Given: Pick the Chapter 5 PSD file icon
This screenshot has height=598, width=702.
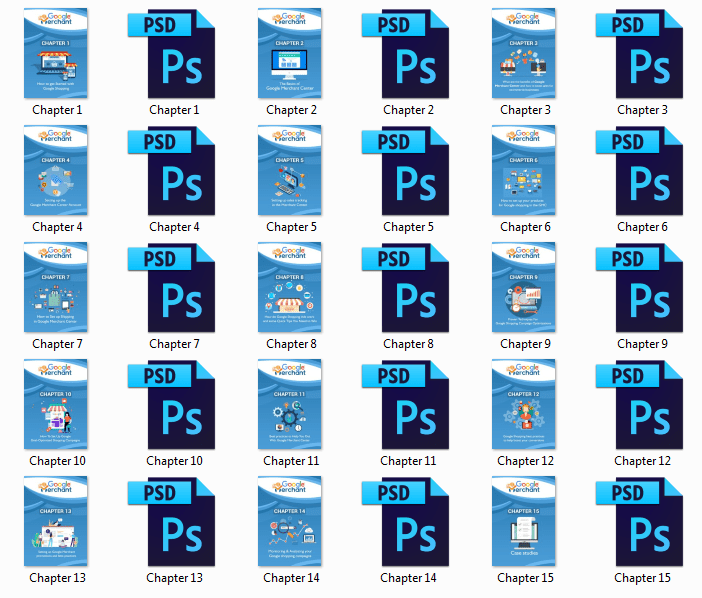Looking at the screenshot, I should [408, 169].
